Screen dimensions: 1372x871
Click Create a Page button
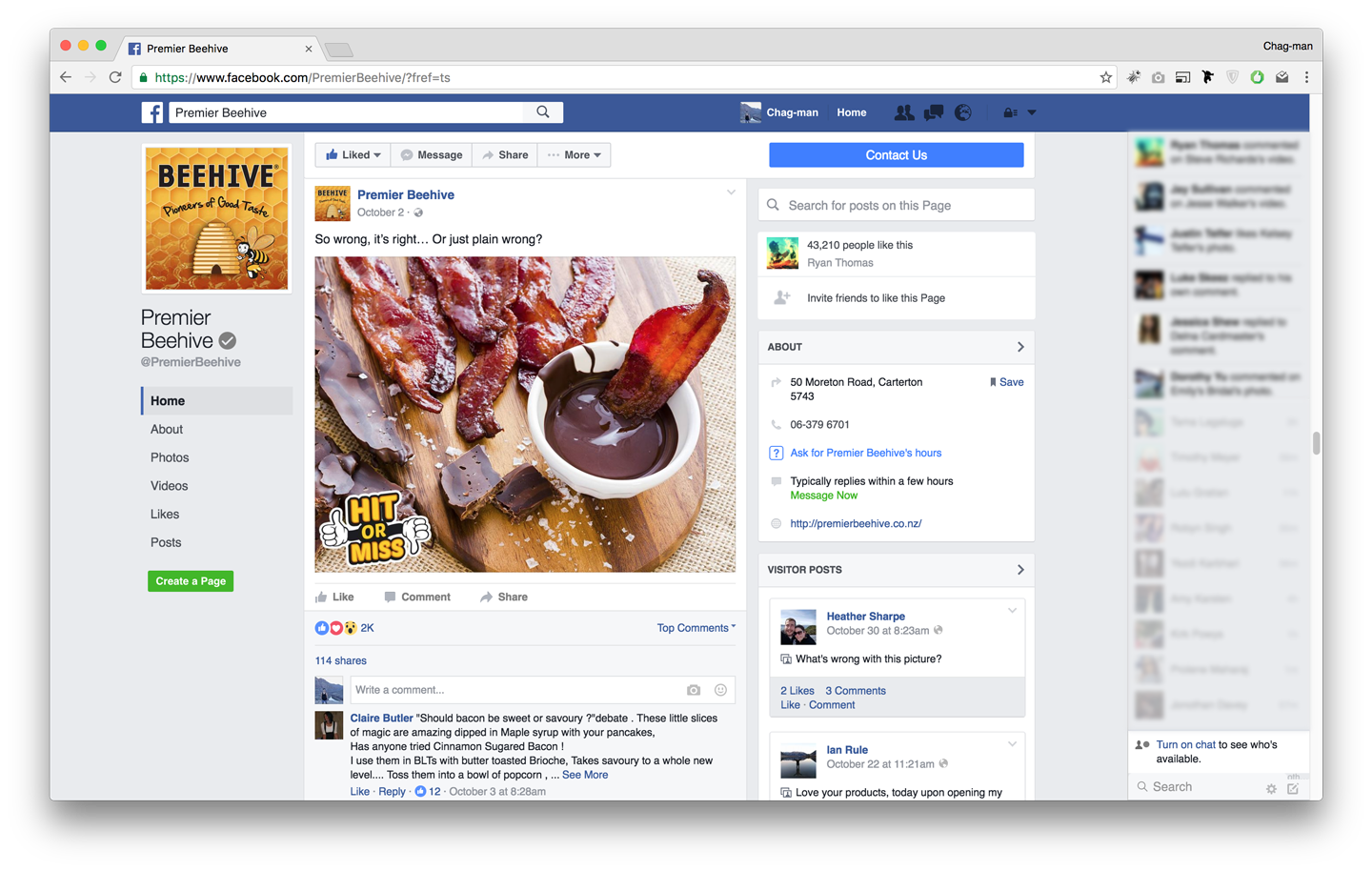point(191,581)
